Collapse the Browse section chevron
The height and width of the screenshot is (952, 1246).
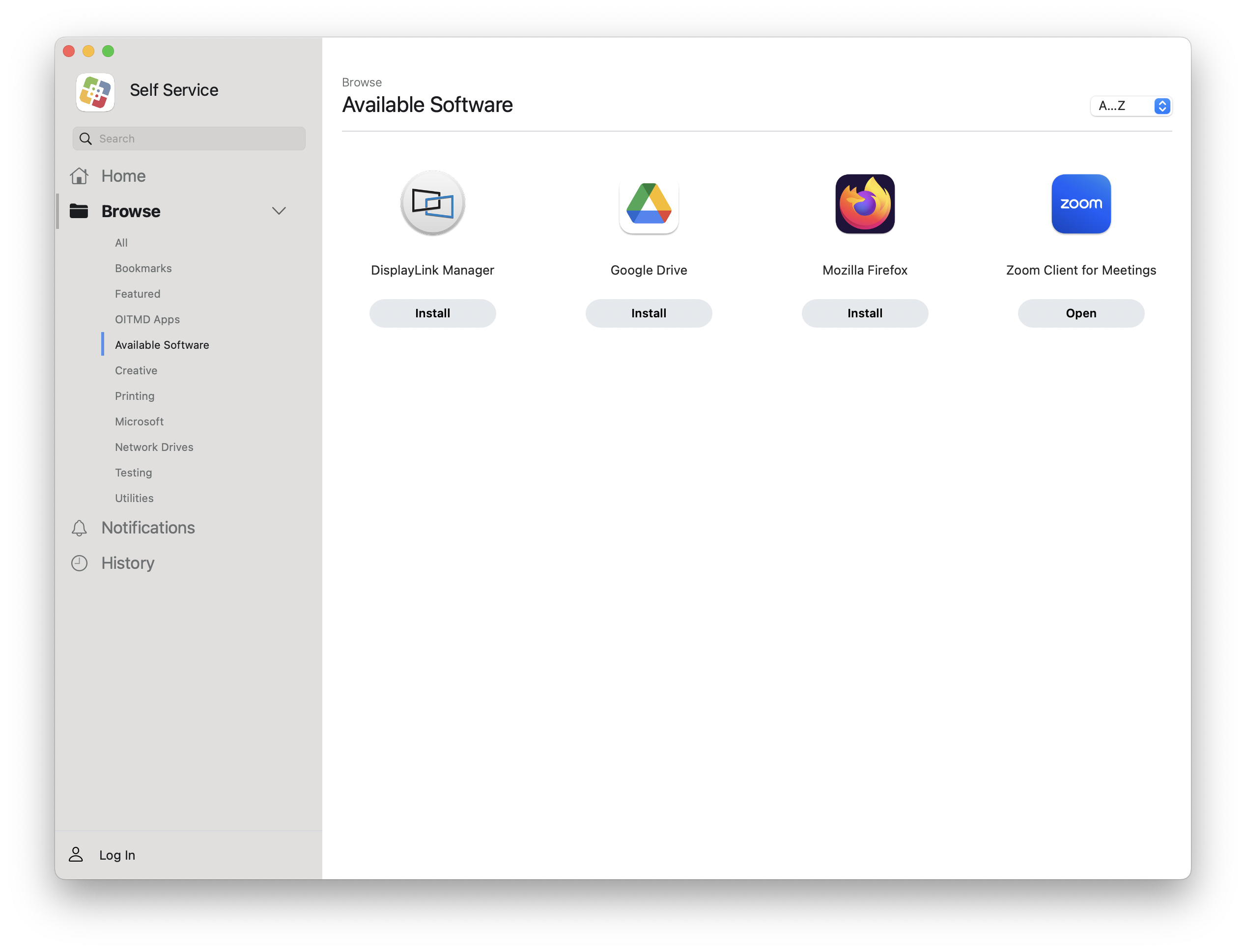click(x=279, y=211)
